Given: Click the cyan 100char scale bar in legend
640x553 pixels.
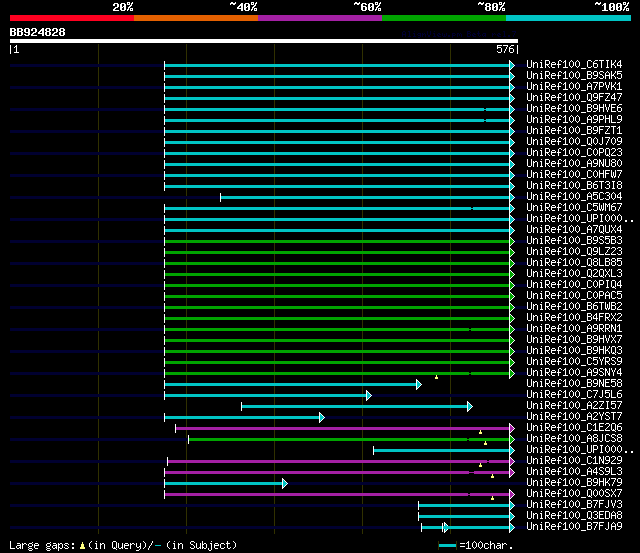Looking at the screenshot, I should coord(447,546).
